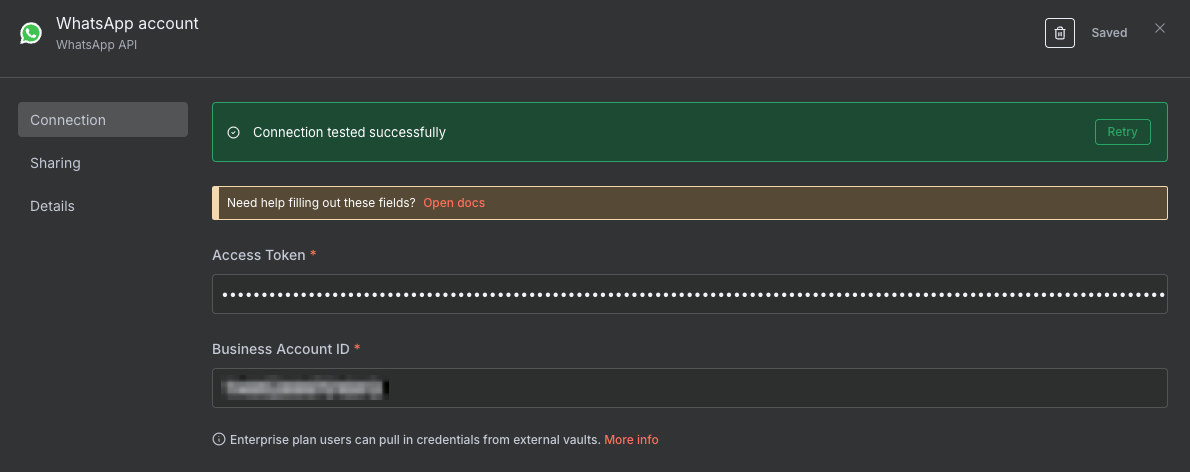Go to the Details tab

52,206
